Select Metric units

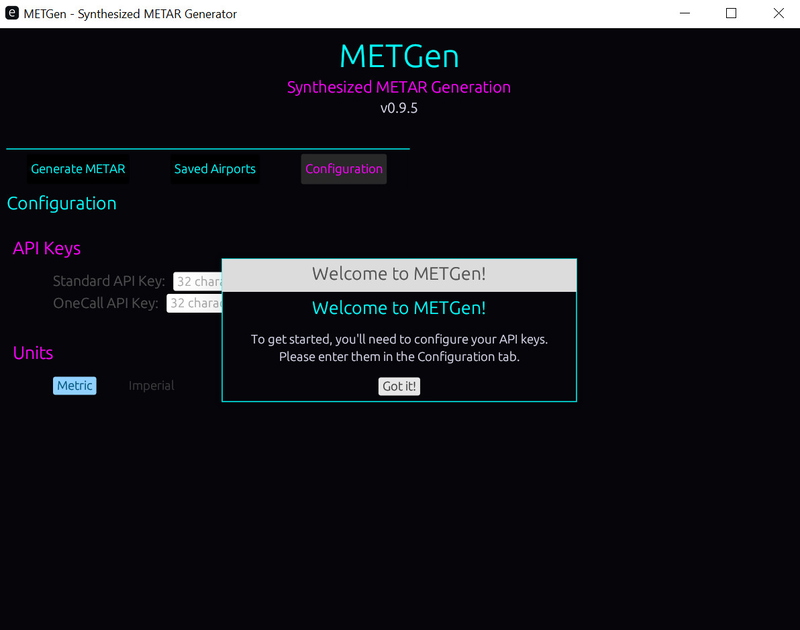[x=74, y=385]
